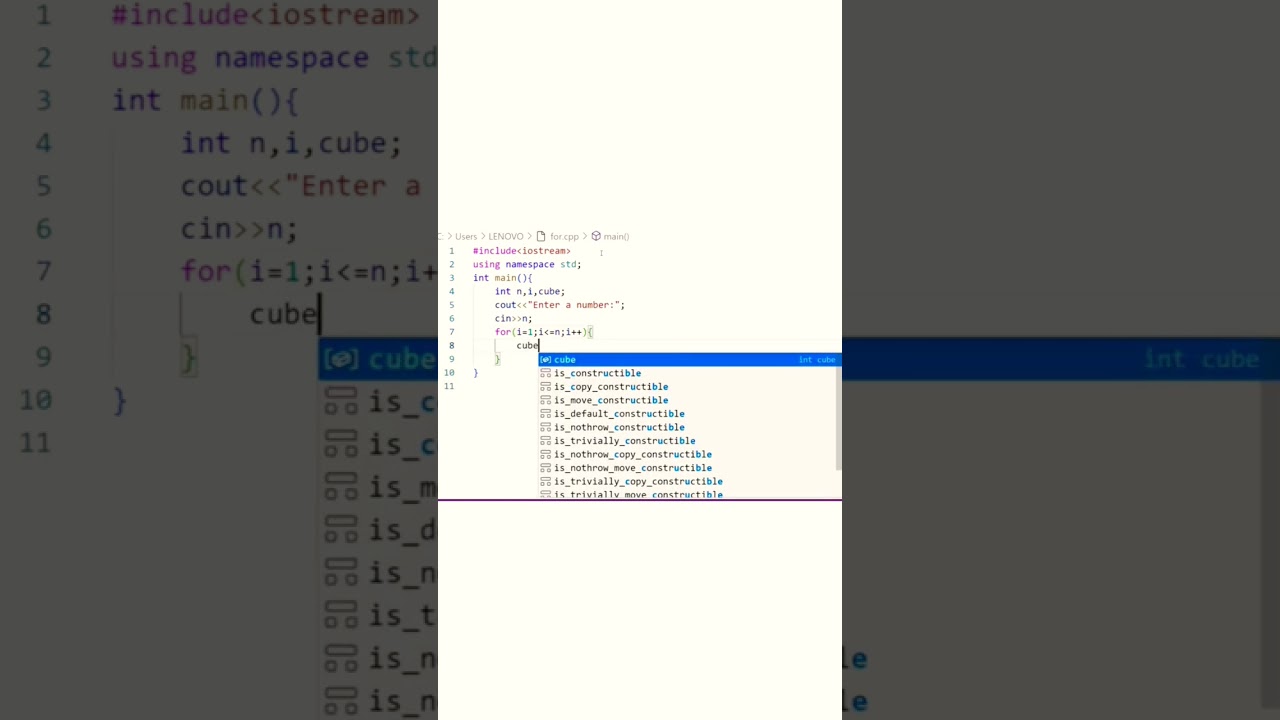1280x720 pixels.
Task: Open the LENOVO breadcrumb segment
Action: click(x=506, y=236)
